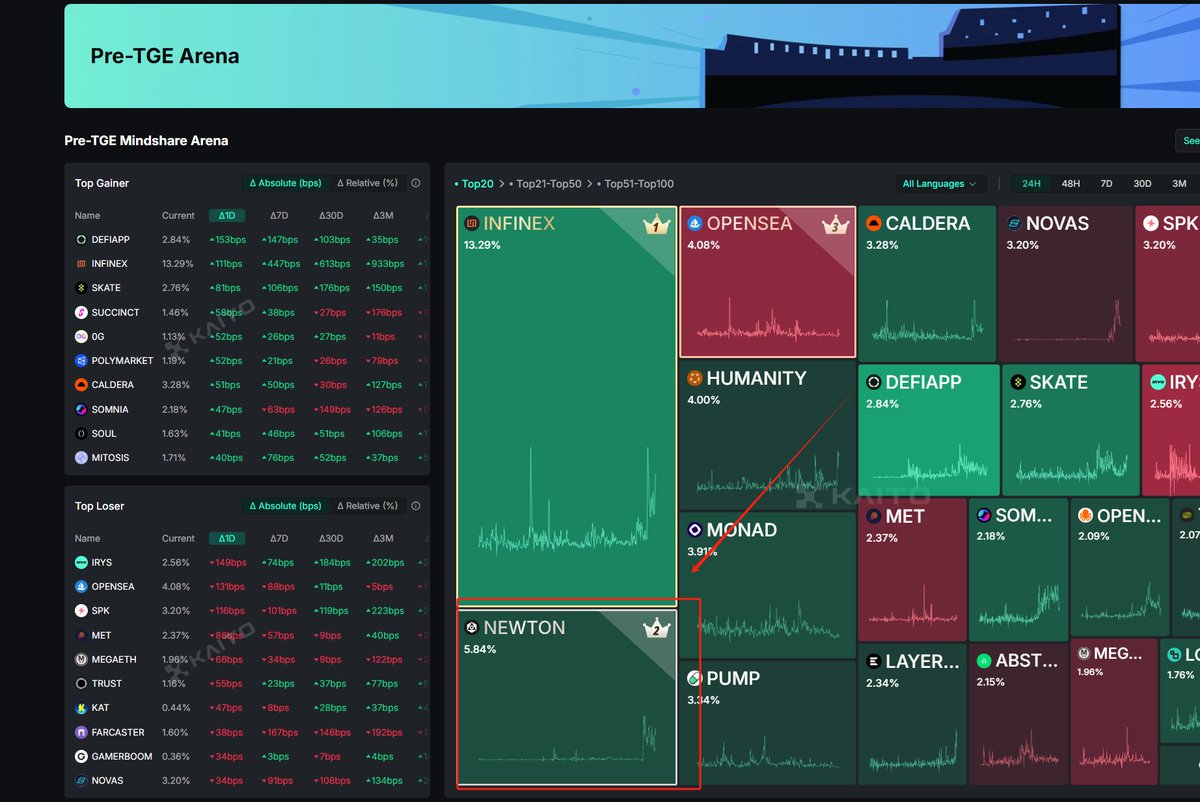Click the DEFIAPP logo in Top Gainer list
The height and width of the screenshot is (802, 1200).
coord(81,240)
